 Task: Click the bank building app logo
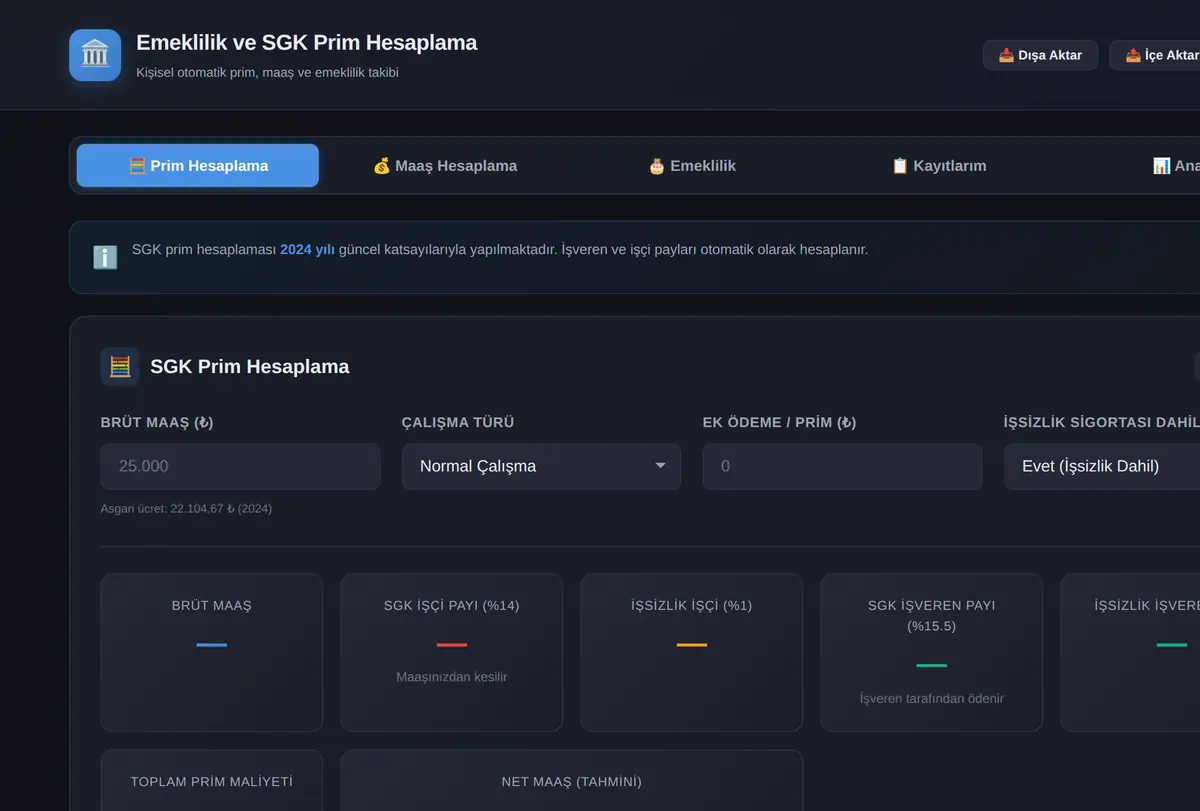(95, 55)
